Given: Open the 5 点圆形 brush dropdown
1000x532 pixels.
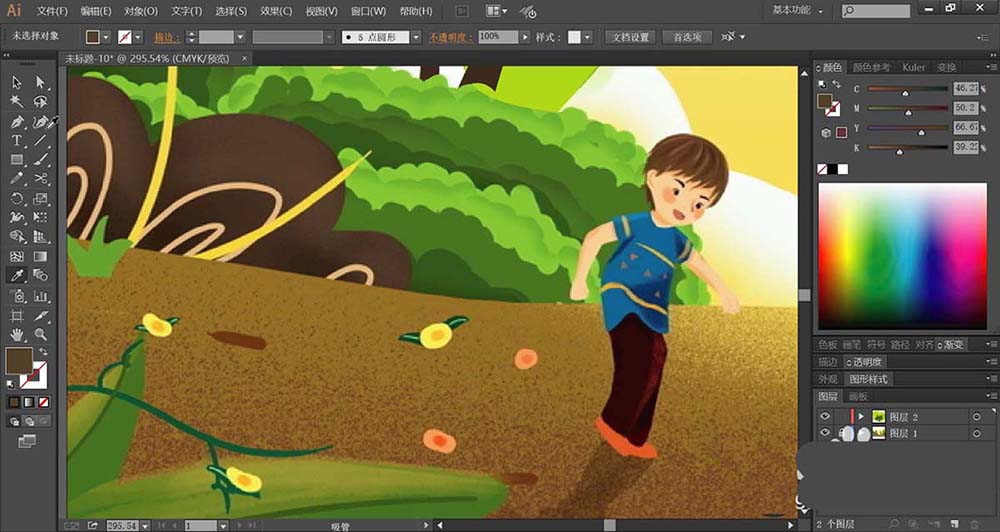Looking at the screenshot, I should click(416, 37).
